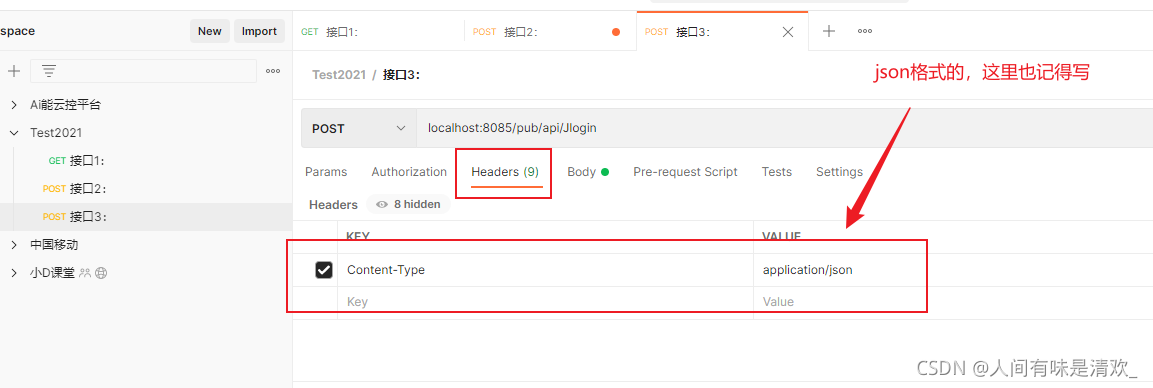Viewport: 1153px width, 388px height.
Task: Open the Body tab
Action: (x=588, y=172)
